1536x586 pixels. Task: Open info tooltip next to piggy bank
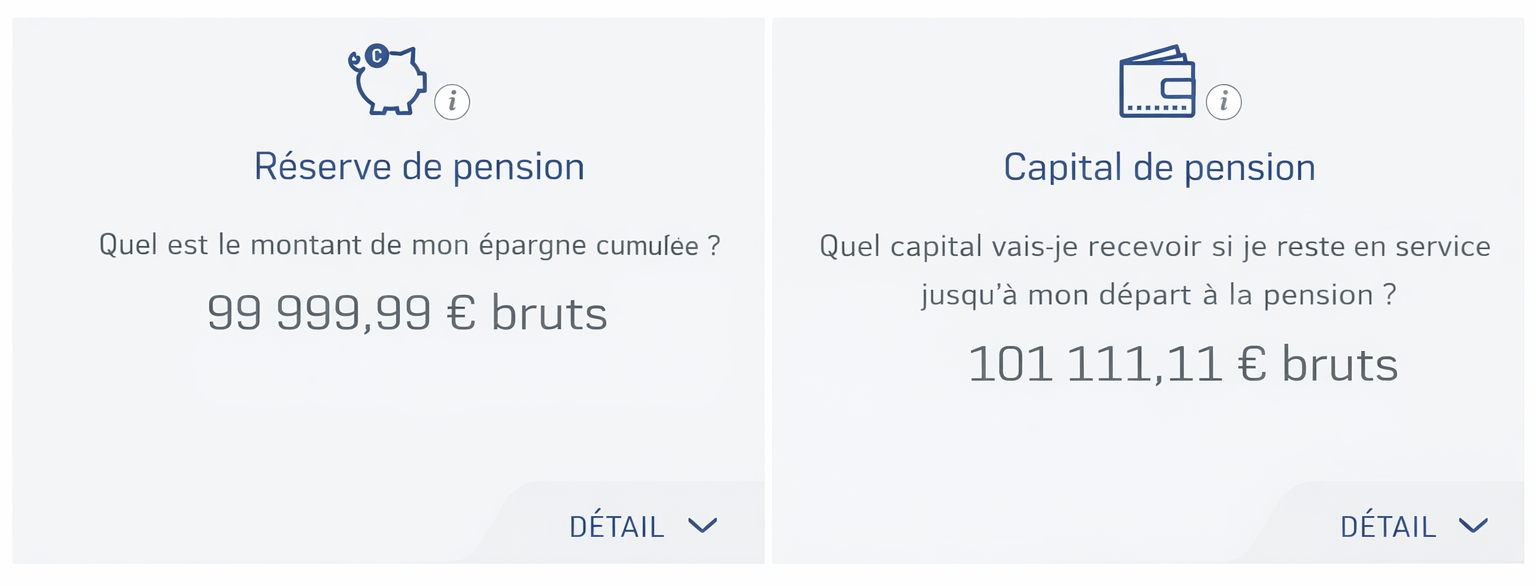tap(452, 101)
